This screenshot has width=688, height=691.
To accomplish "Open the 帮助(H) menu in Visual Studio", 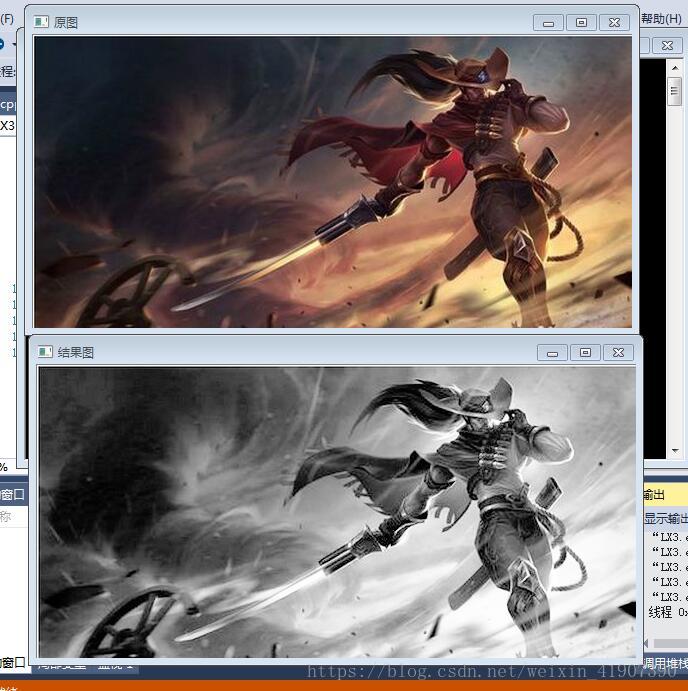I will coord(661,19).
